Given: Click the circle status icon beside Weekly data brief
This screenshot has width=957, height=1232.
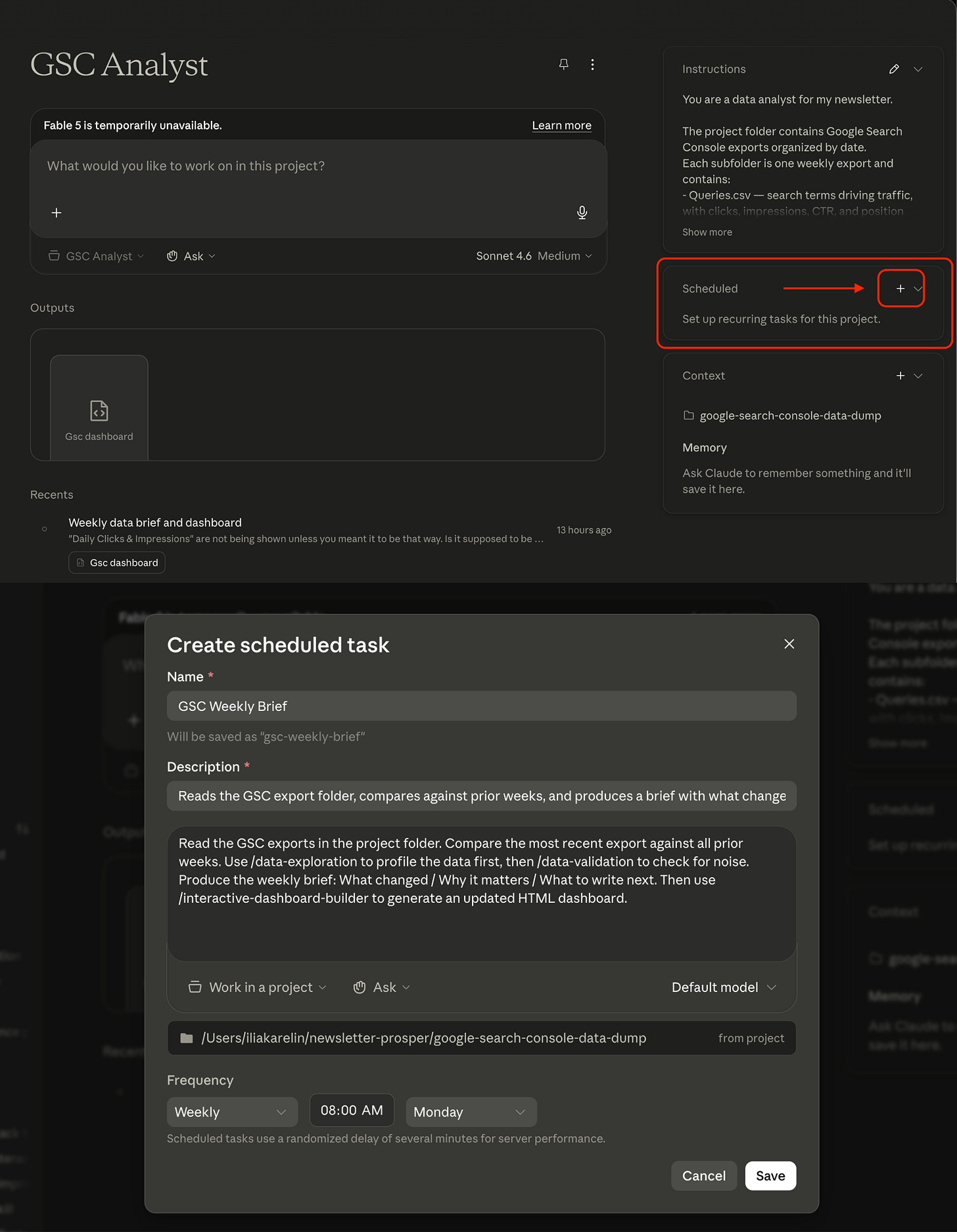Looking at the screenshot, I should [45, 529].
